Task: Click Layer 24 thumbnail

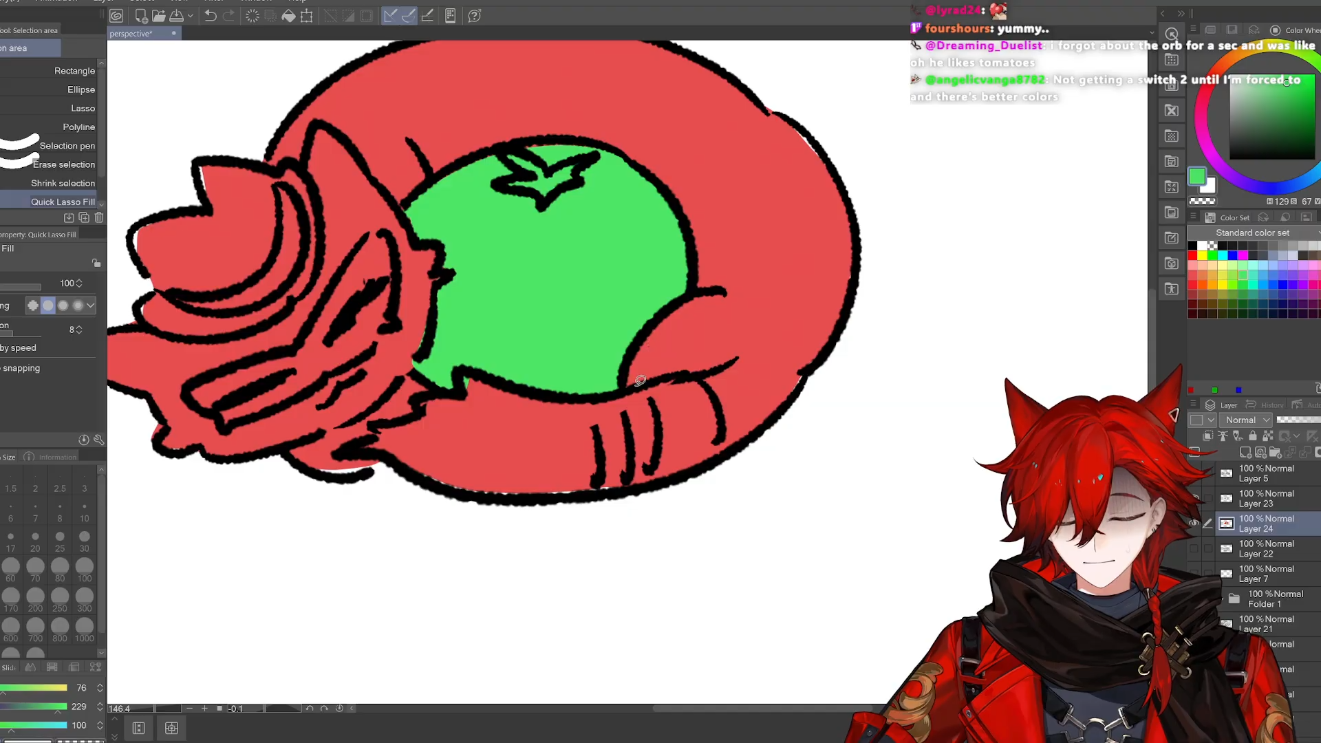Action: pyautogui.click(x=1227, y=523)
